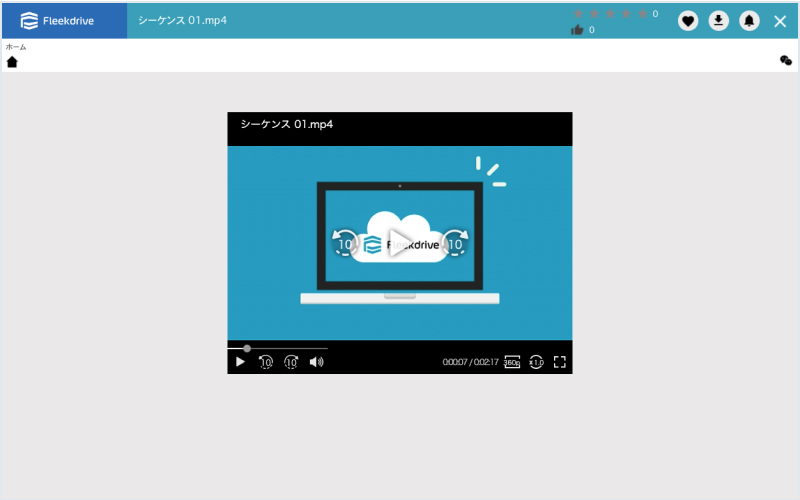Enable notifications with the bell icon
Screen dimensions: 800x500
749,21
